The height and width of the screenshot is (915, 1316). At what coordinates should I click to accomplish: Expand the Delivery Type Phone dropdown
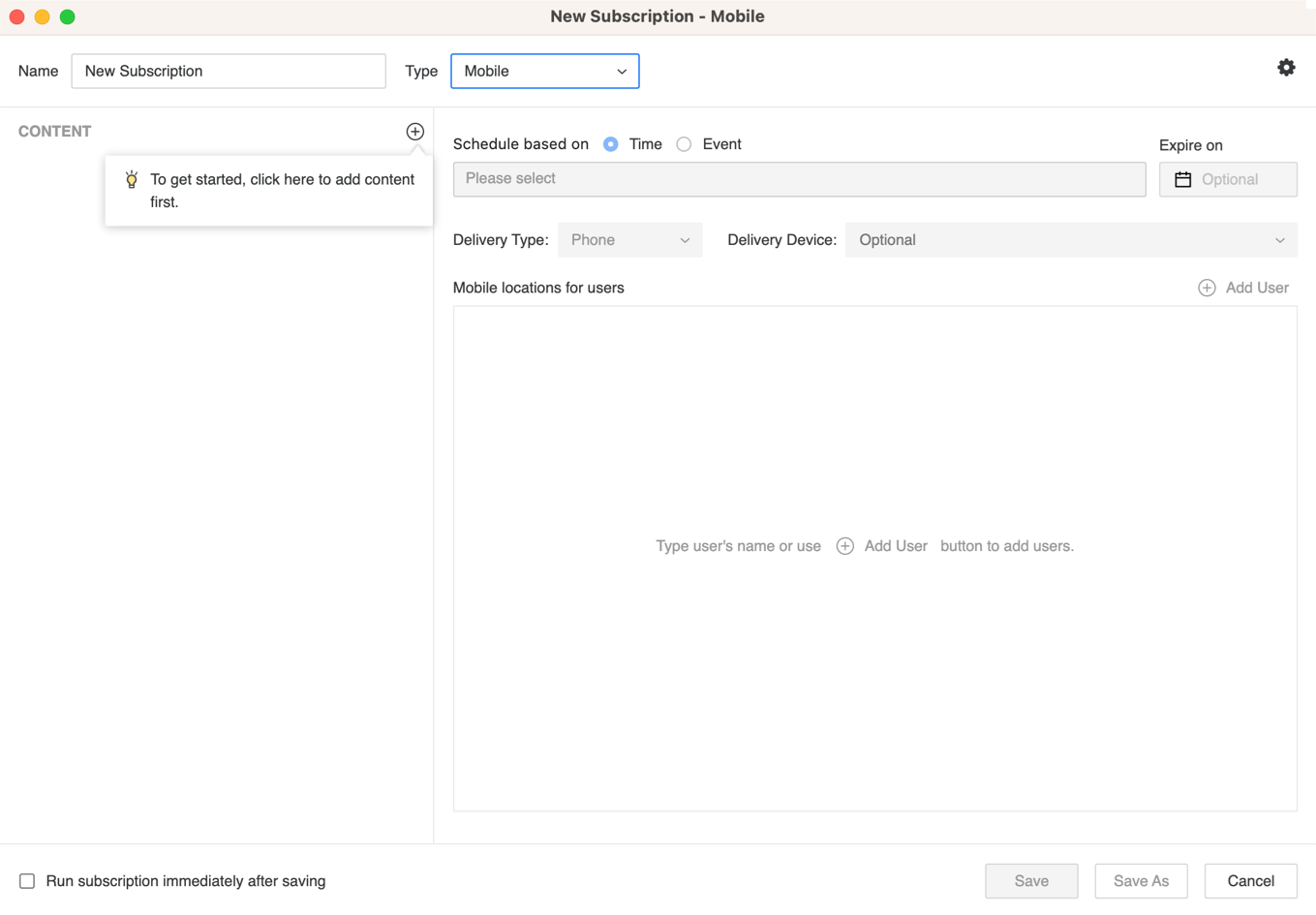tap(629, 240)
